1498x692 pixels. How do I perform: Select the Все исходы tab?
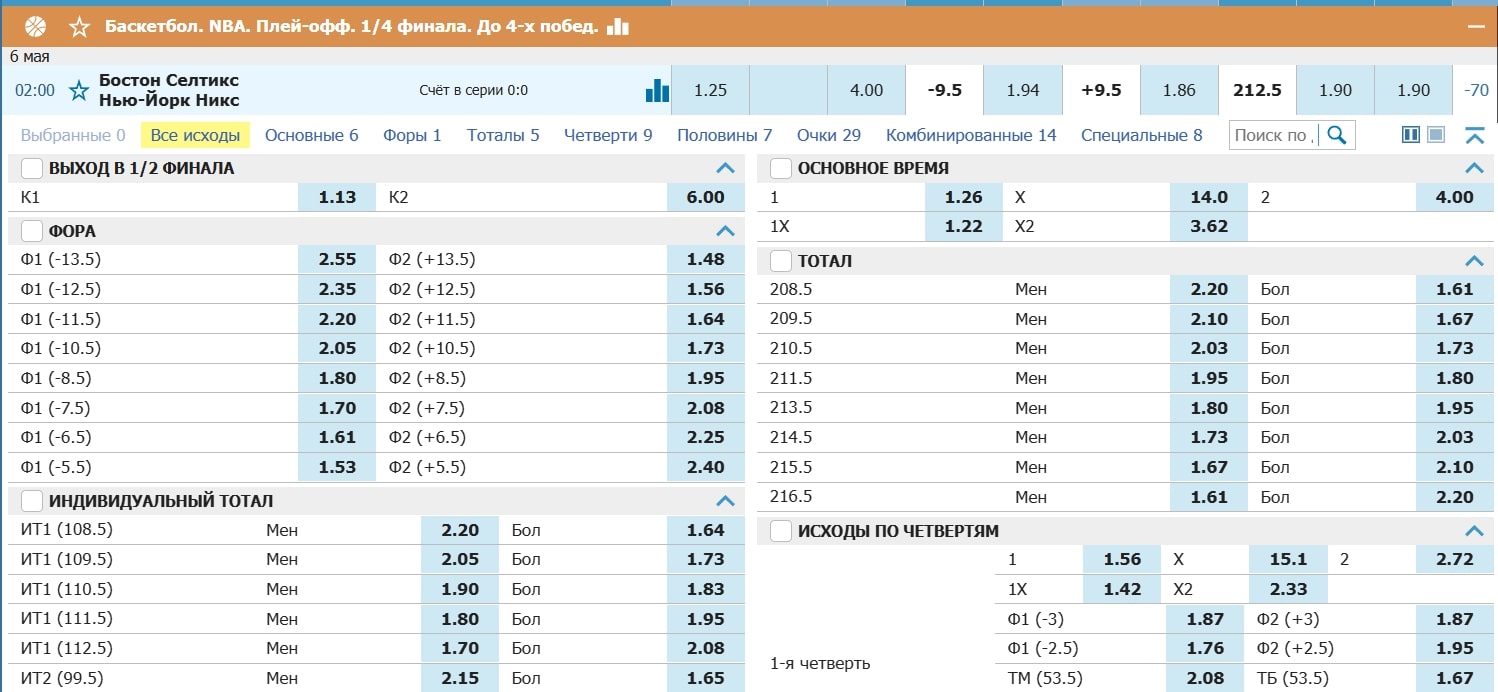tap(195, 135)
